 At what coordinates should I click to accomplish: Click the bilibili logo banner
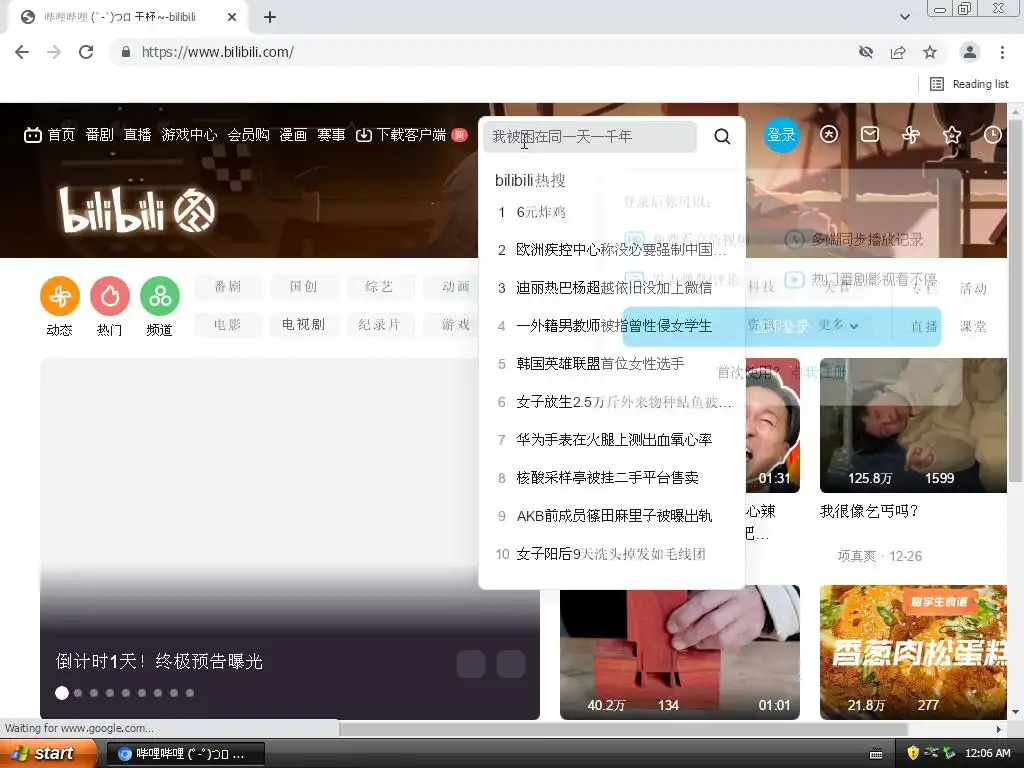pyautogui.click(x=137, y=210)
